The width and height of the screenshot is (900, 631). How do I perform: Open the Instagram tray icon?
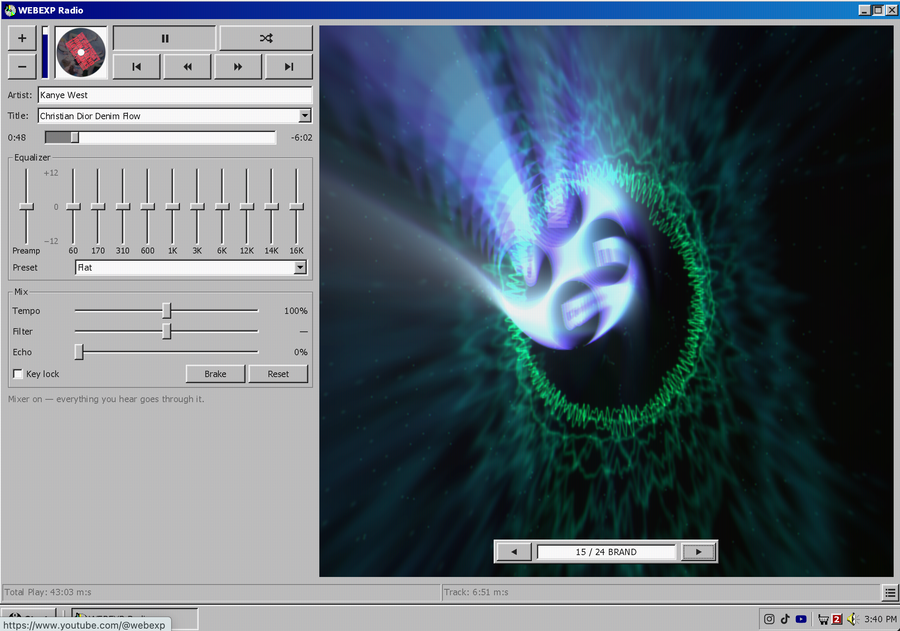tap(769, 619)
